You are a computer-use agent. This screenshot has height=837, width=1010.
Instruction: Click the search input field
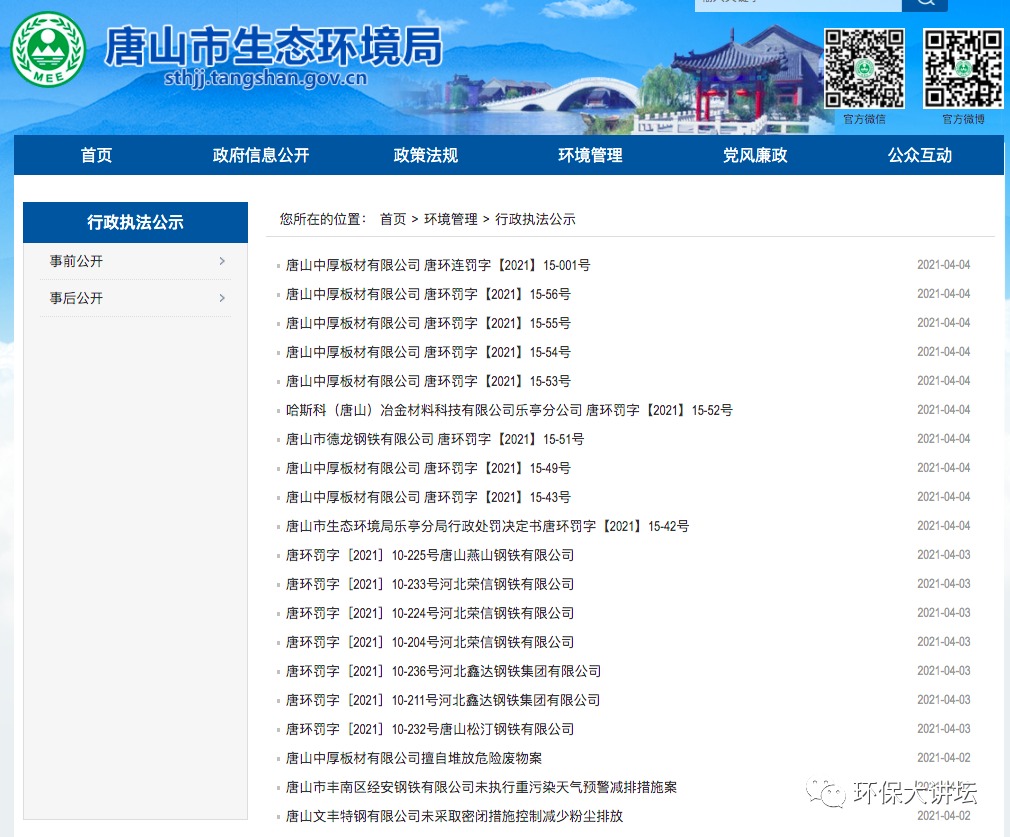click(x=800, y=5)
